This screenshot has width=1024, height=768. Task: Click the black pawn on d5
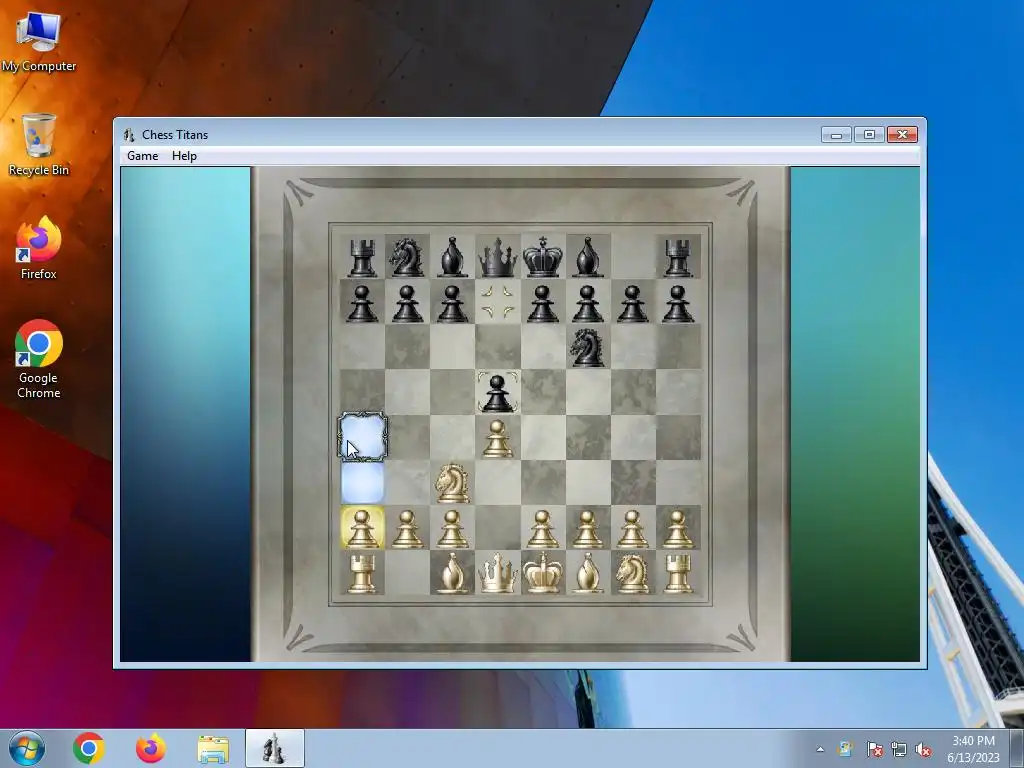click(498, 393)
